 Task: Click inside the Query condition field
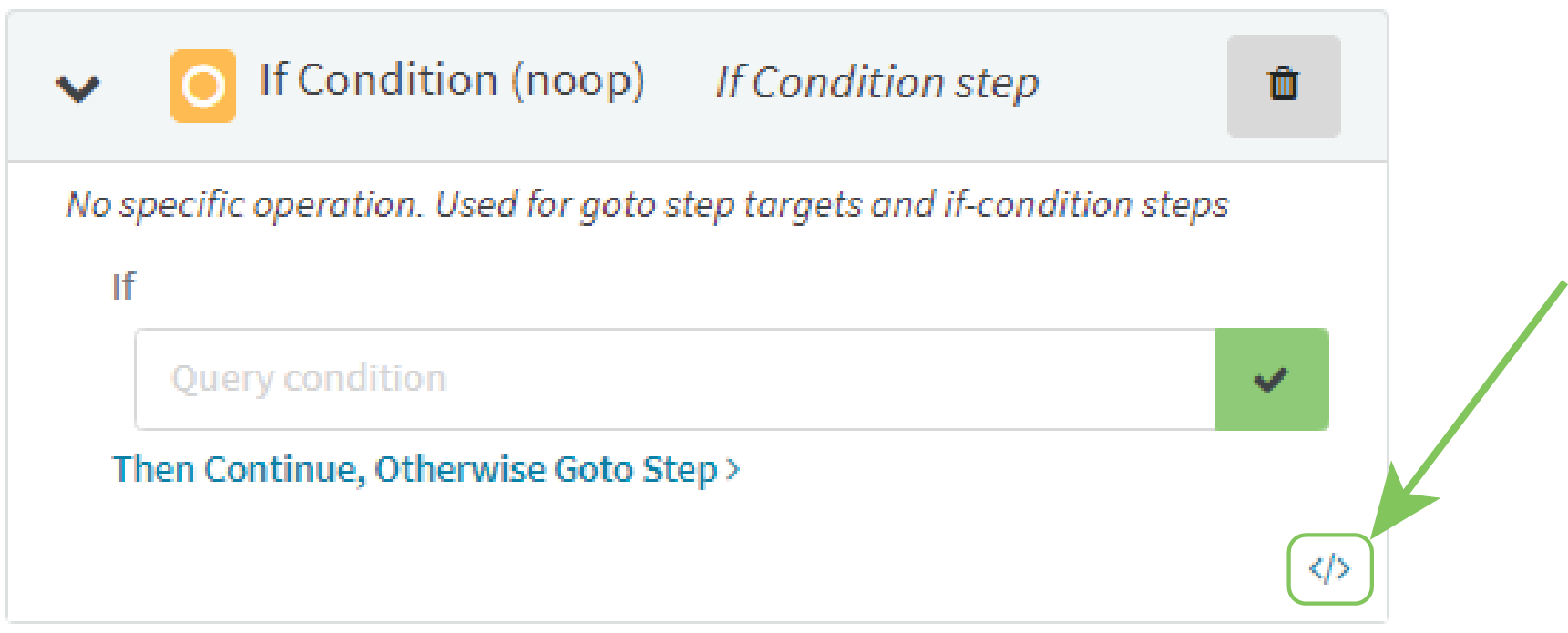(675, 379)
